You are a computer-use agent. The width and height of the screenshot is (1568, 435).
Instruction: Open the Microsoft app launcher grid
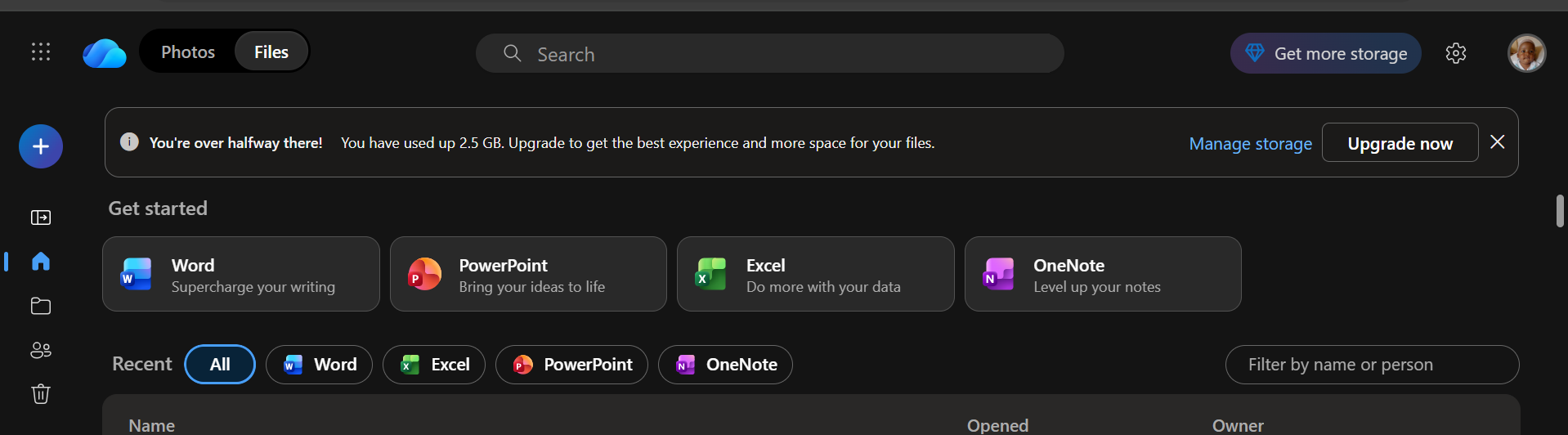tap(41, 52)
